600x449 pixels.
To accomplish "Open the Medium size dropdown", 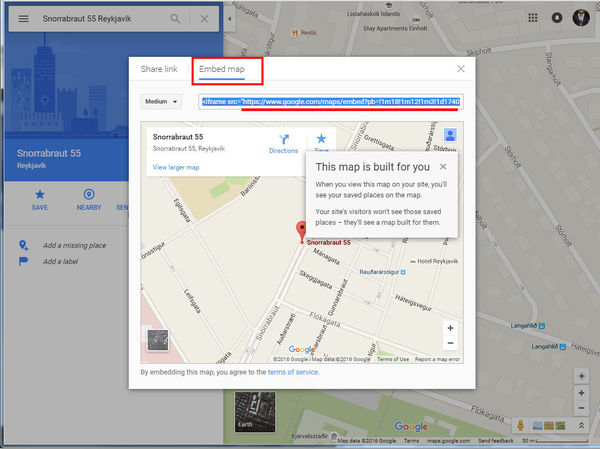I will pyautogui.click(x=161, y=101).
